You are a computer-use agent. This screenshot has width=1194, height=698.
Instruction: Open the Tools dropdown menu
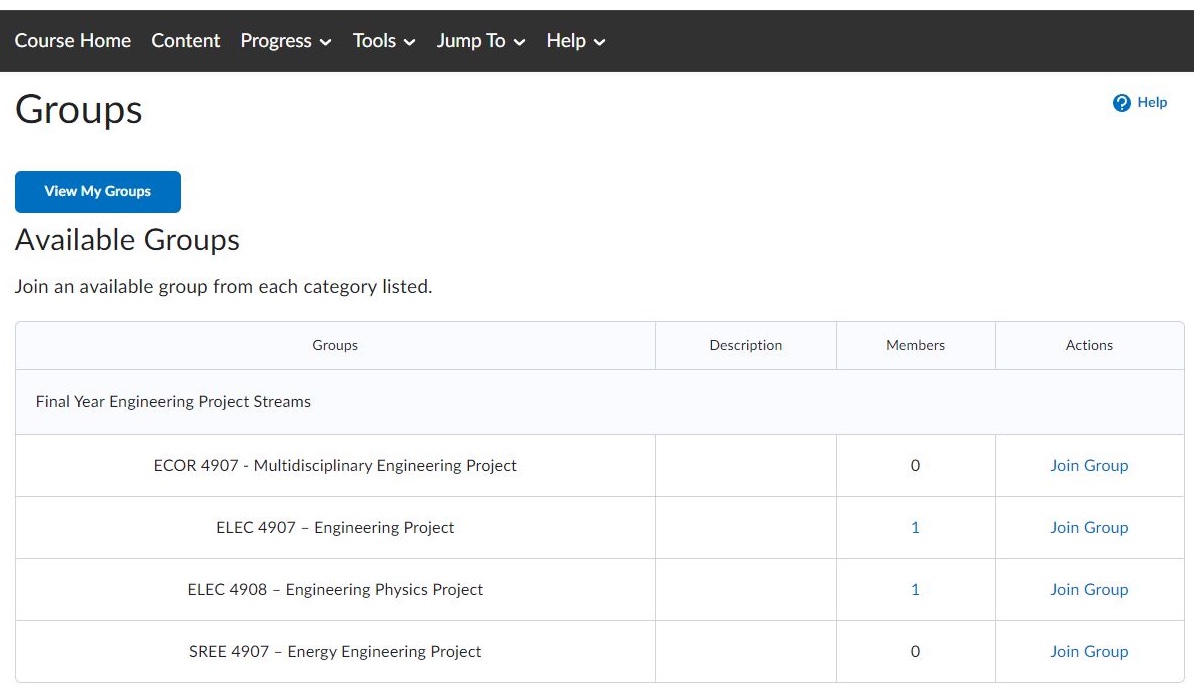click(x=384, y=41)
